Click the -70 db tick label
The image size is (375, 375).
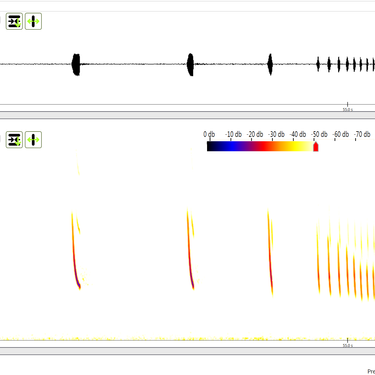point(363,134)
